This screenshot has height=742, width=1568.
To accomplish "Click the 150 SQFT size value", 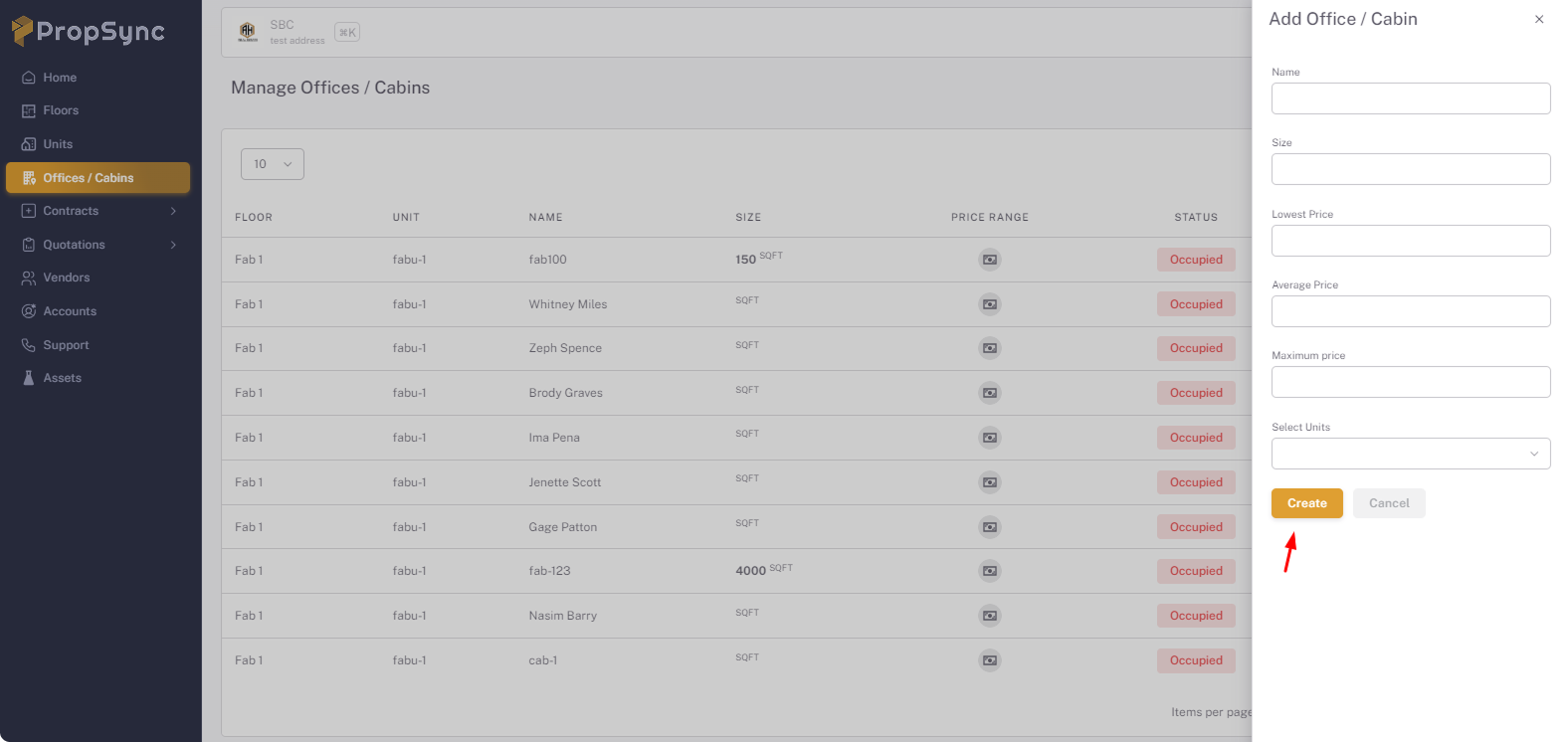I will pyautogui.click(x=759, y=259).
